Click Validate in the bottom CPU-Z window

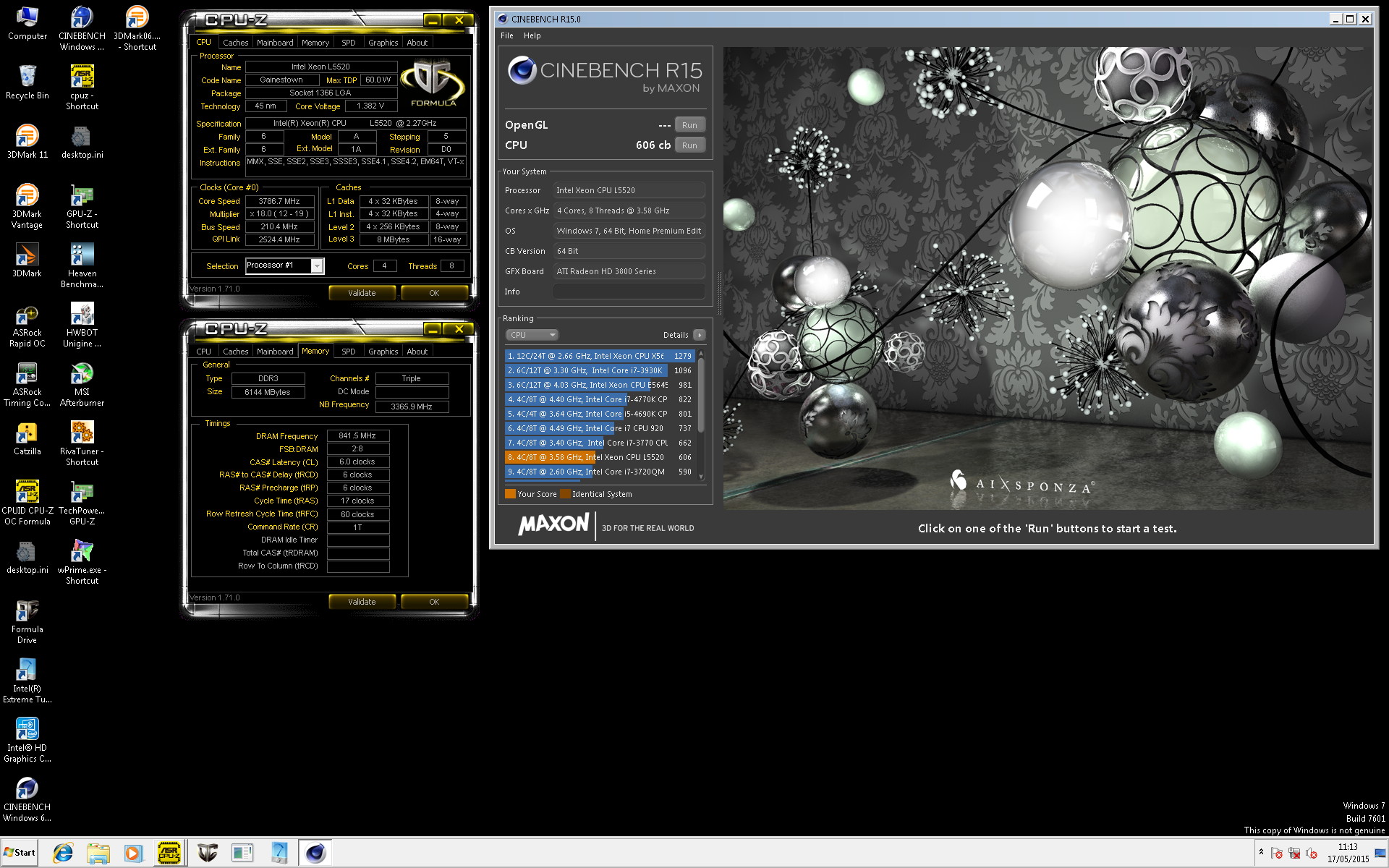[x=362, y=602]
